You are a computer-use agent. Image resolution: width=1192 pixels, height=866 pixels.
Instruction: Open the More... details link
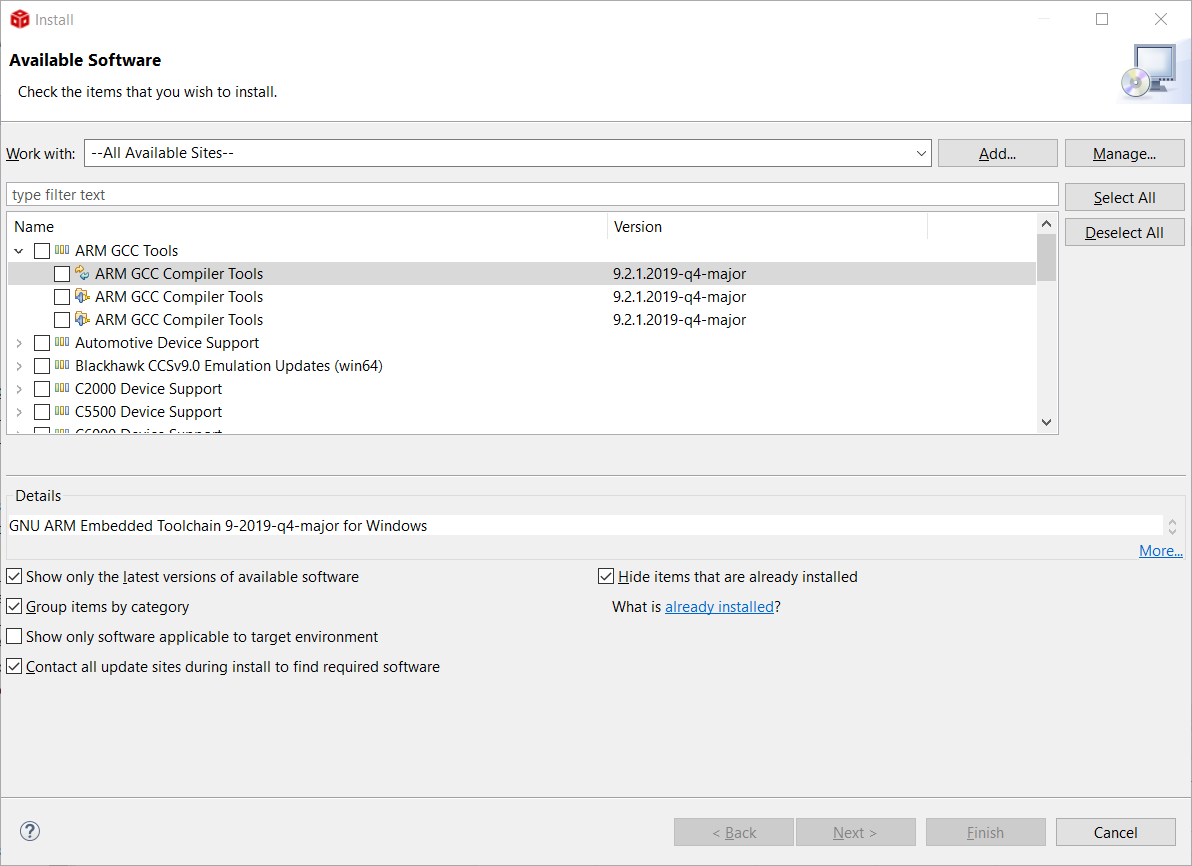tap(1160, 550)
